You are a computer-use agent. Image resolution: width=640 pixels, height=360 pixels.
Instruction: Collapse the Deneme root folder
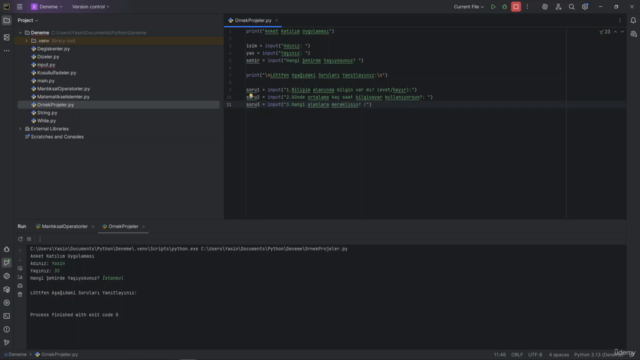[20, 33]
